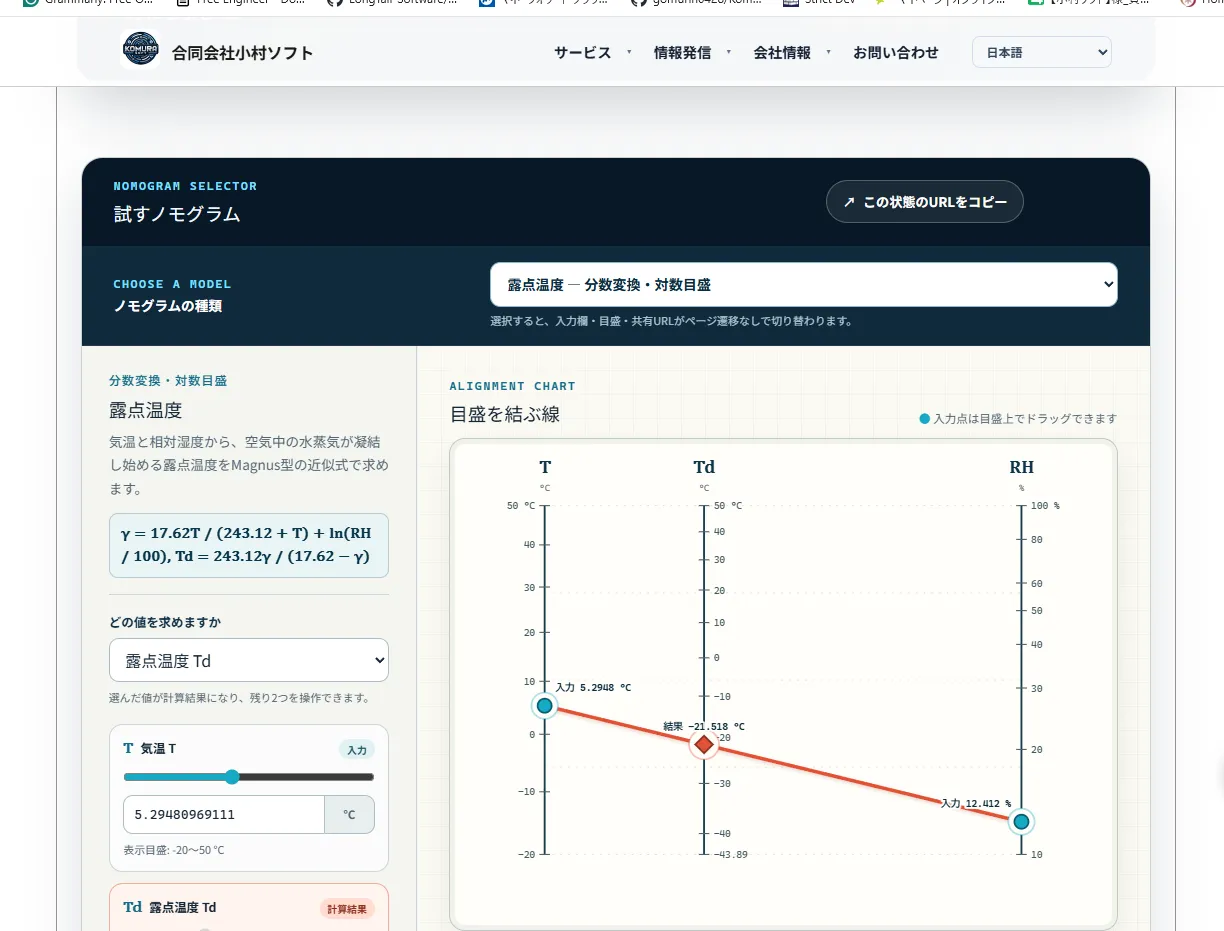1224x931 pixels.
Task: Click the teal T input point on the chart
Action: pos(544,706)
